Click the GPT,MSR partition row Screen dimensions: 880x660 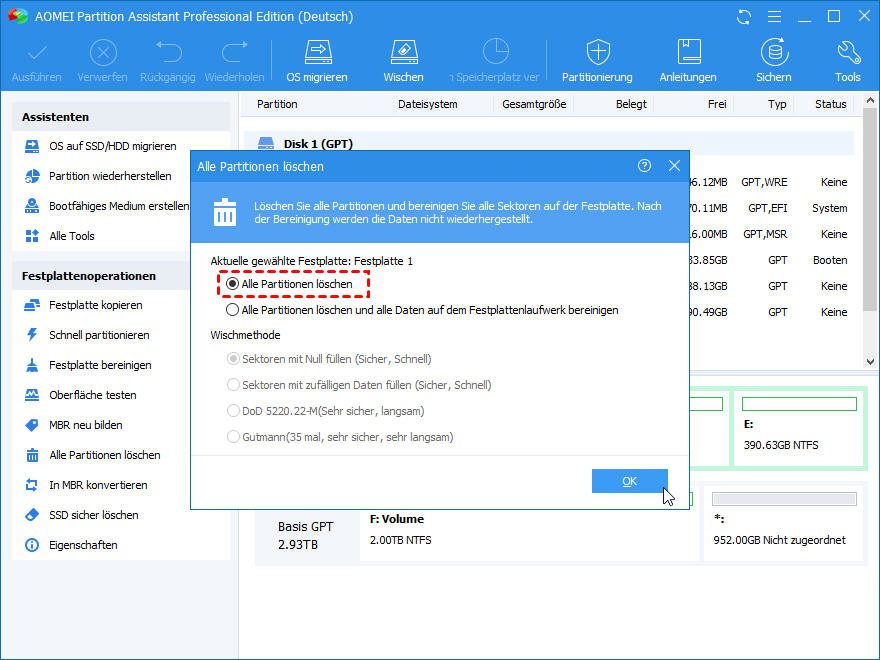[x=771, y=234]
